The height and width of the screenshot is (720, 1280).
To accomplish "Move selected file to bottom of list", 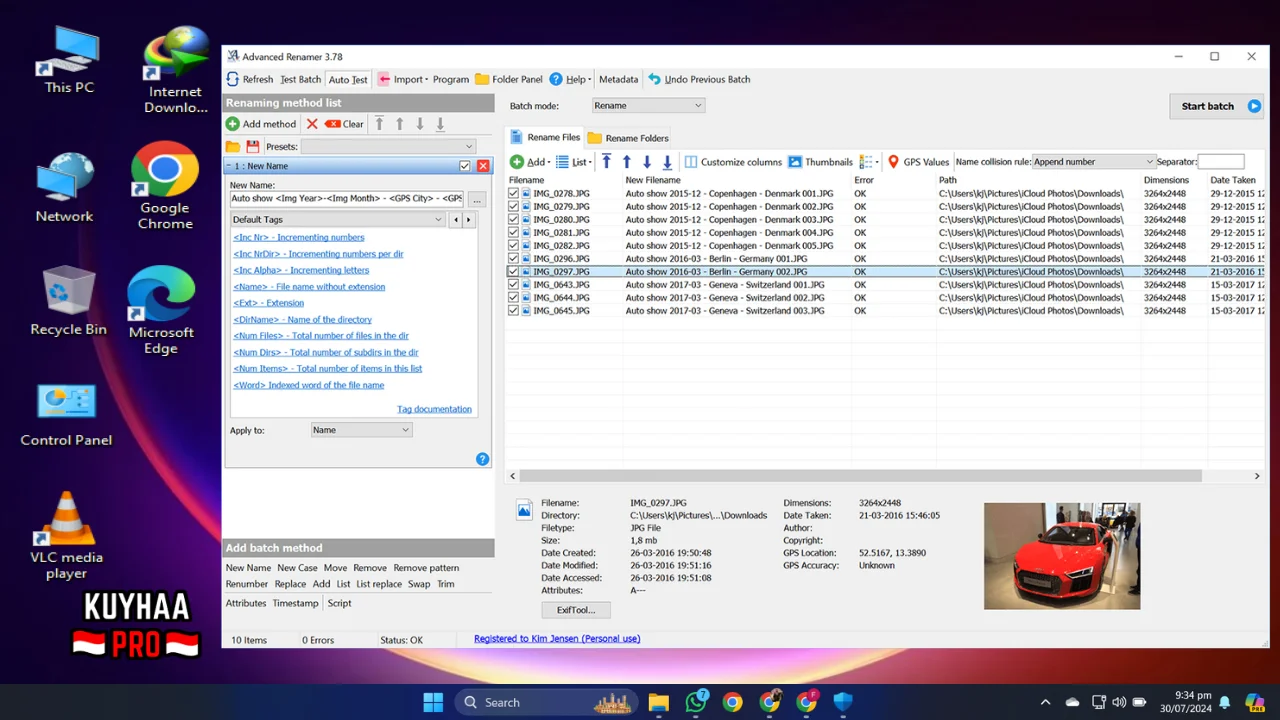I will tap(667, 162).
